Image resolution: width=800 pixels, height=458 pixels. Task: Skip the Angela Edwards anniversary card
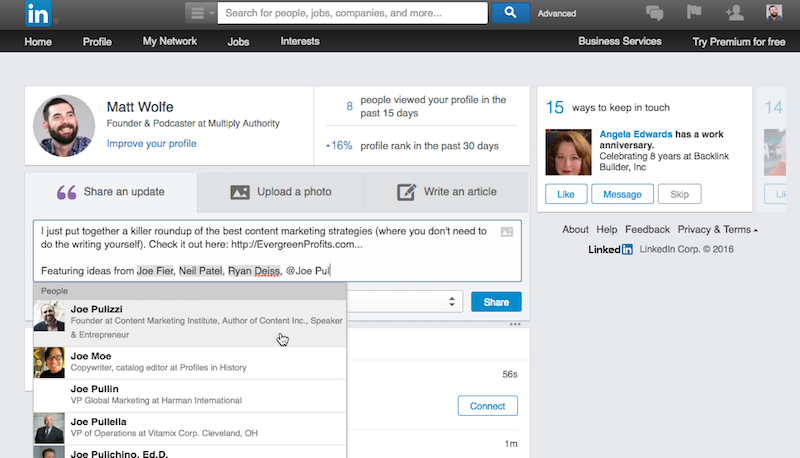680,194
